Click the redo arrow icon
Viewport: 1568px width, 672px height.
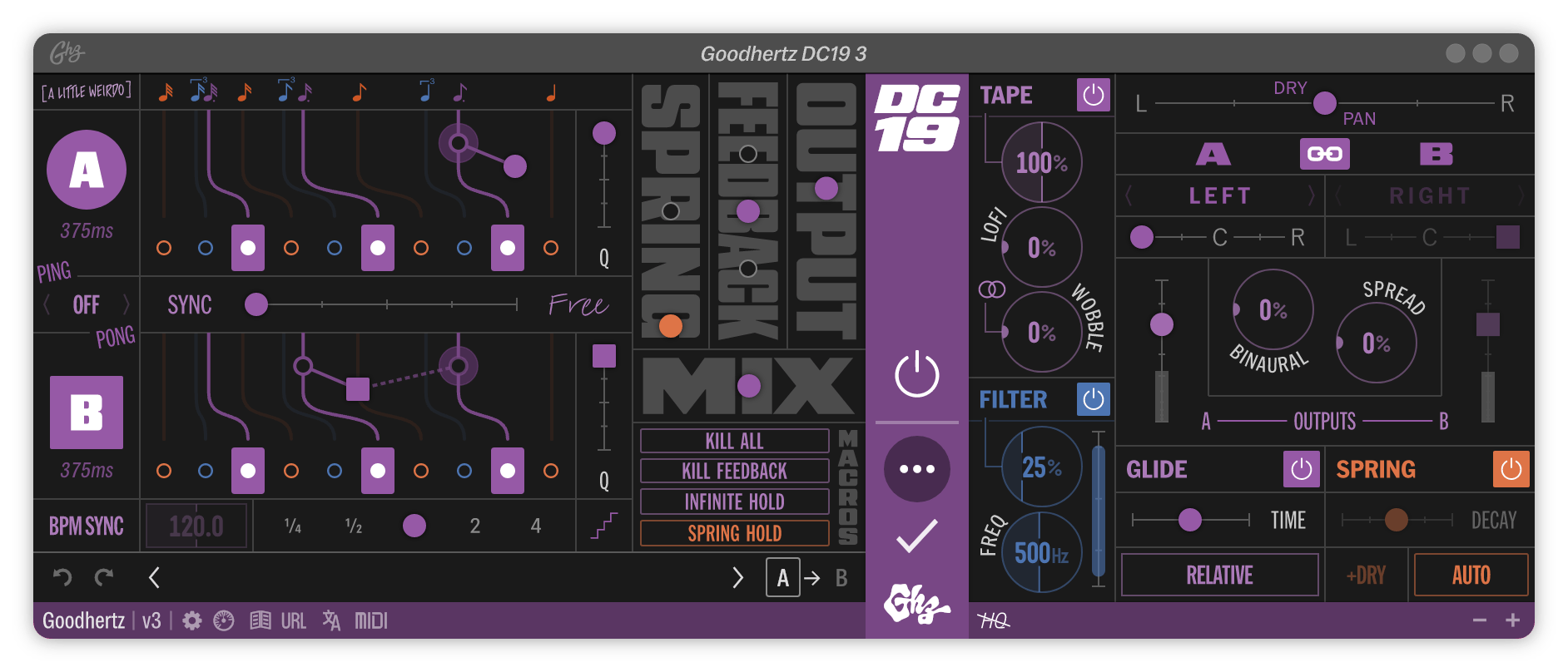[104, 576]
